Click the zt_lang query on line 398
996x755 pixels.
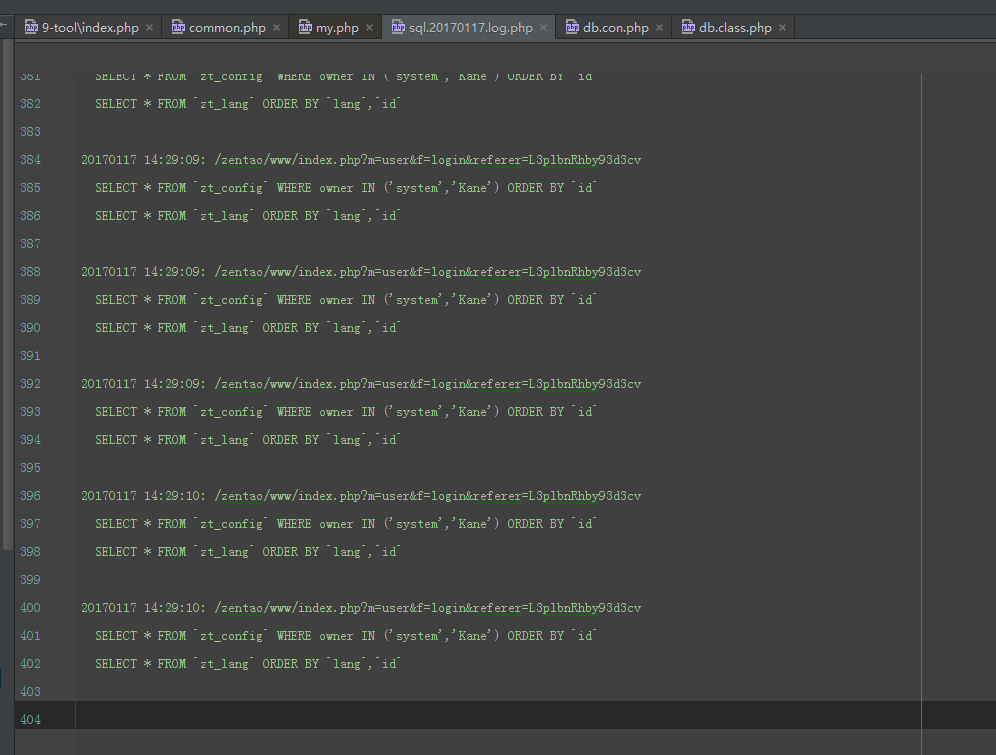(x=247, y=552)
